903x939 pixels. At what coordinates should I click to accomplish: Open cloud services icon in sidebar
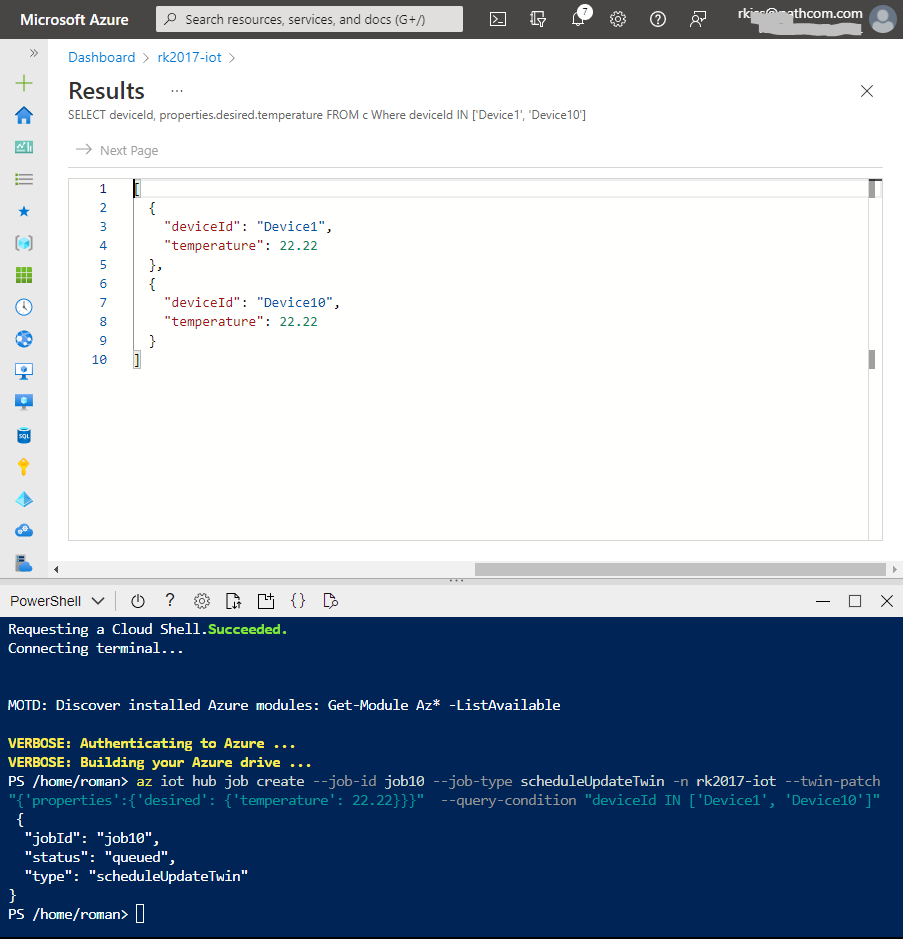click(24, 531)
